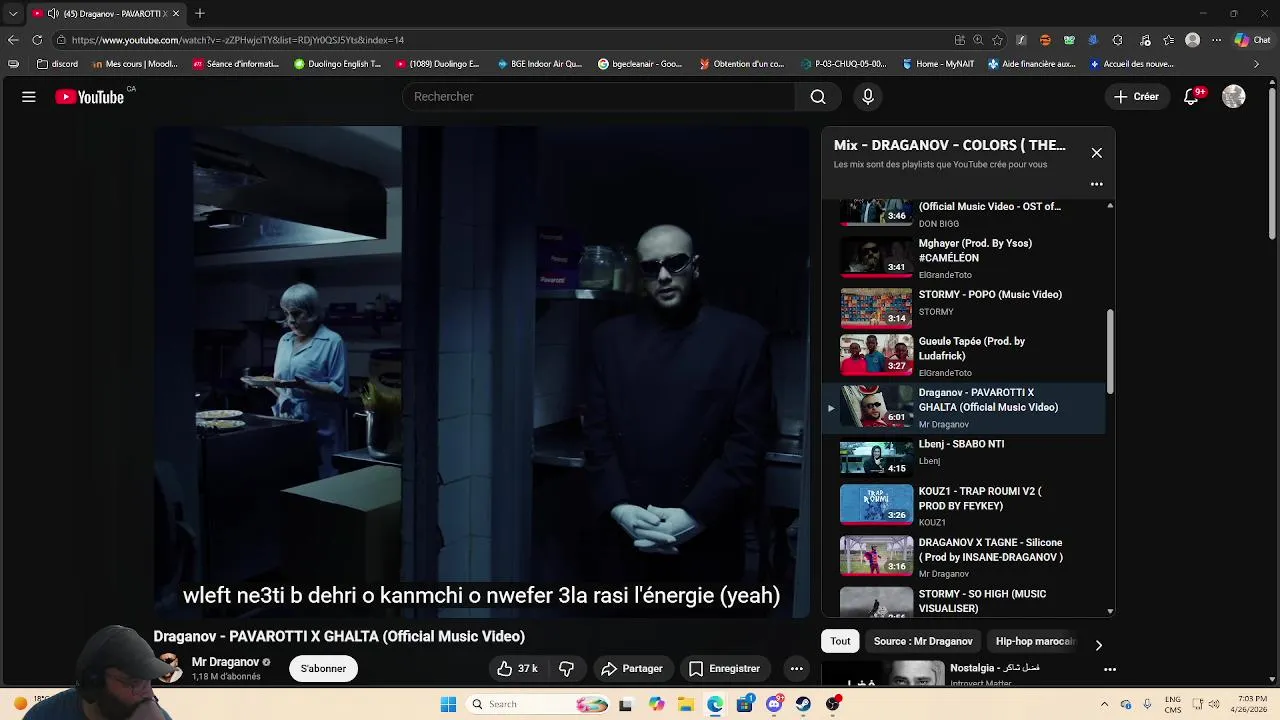
Task: Play Gueule Tapée (Prod. by Ludafrick) from playlist
Action: pyautogui.click(x=964, y=357)
